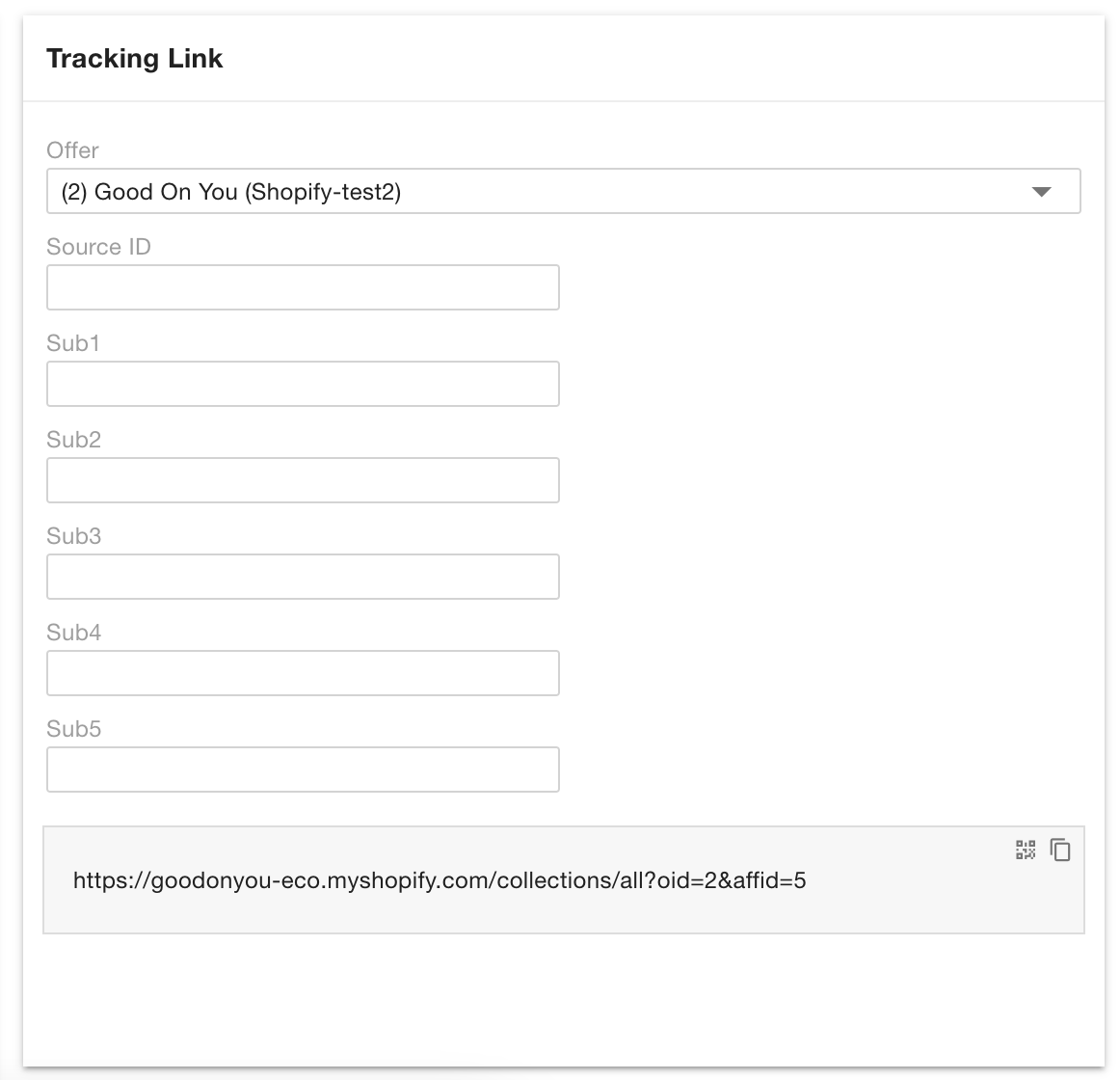
Task: Click the Sub2 label
Action: coord(73,440)
